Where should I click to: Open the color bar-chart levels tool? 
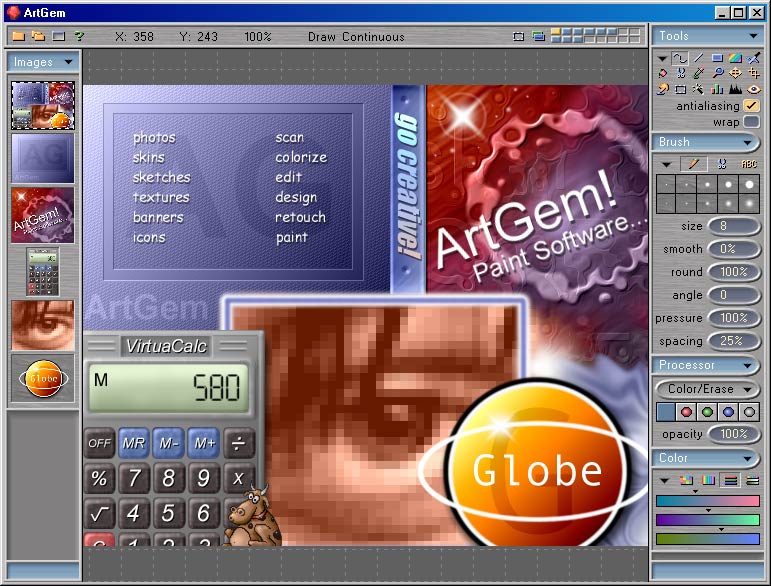click(x=717, y=89)
